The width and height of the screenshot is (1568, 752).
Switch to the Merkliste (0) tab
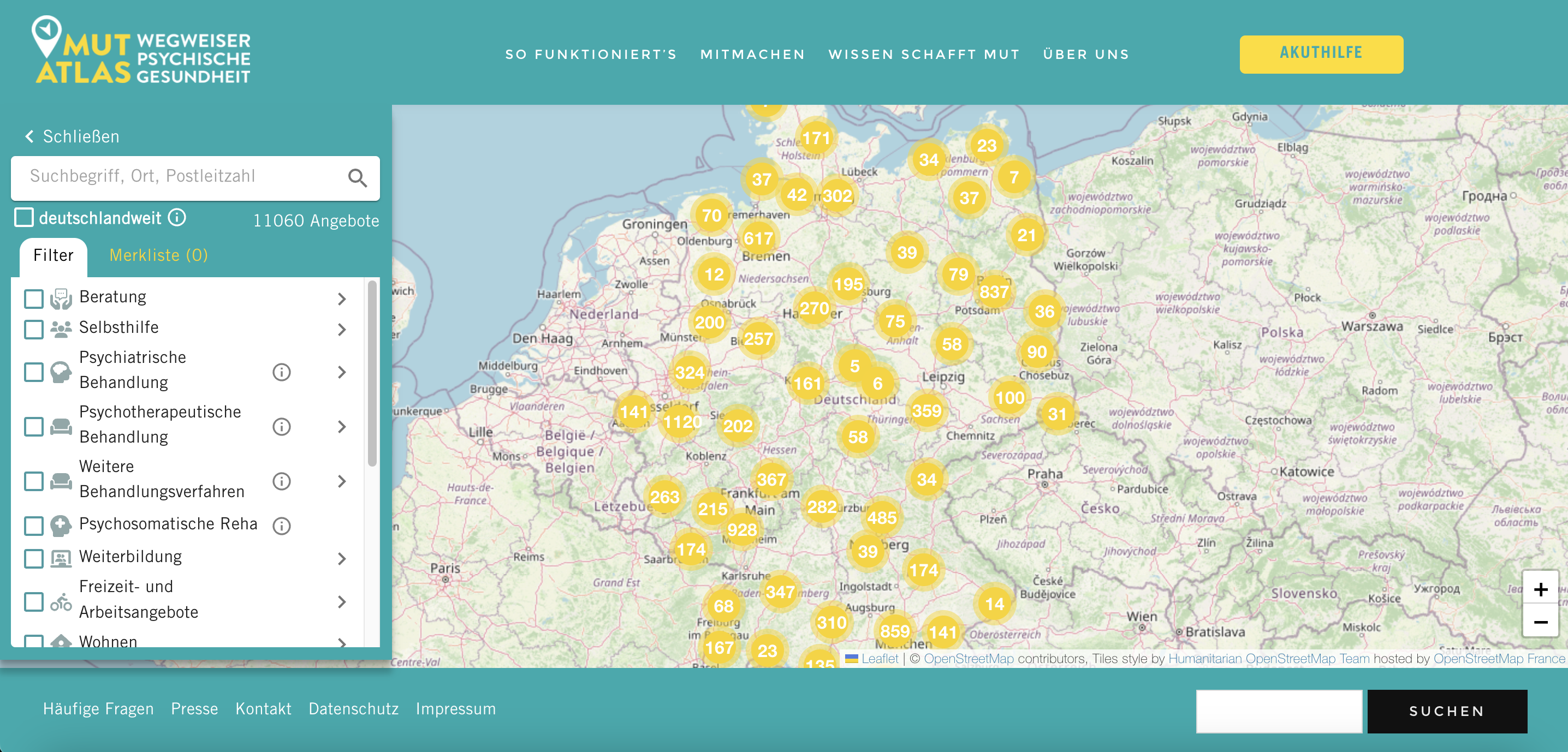(x=159, y=255)
